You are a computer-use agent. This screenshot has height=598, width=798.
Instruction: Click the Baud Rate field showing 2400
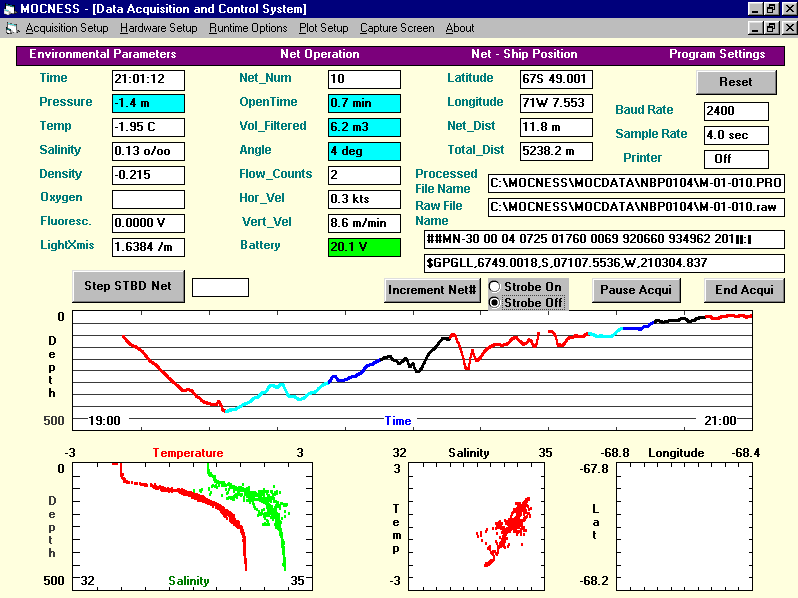pos(736,111)
